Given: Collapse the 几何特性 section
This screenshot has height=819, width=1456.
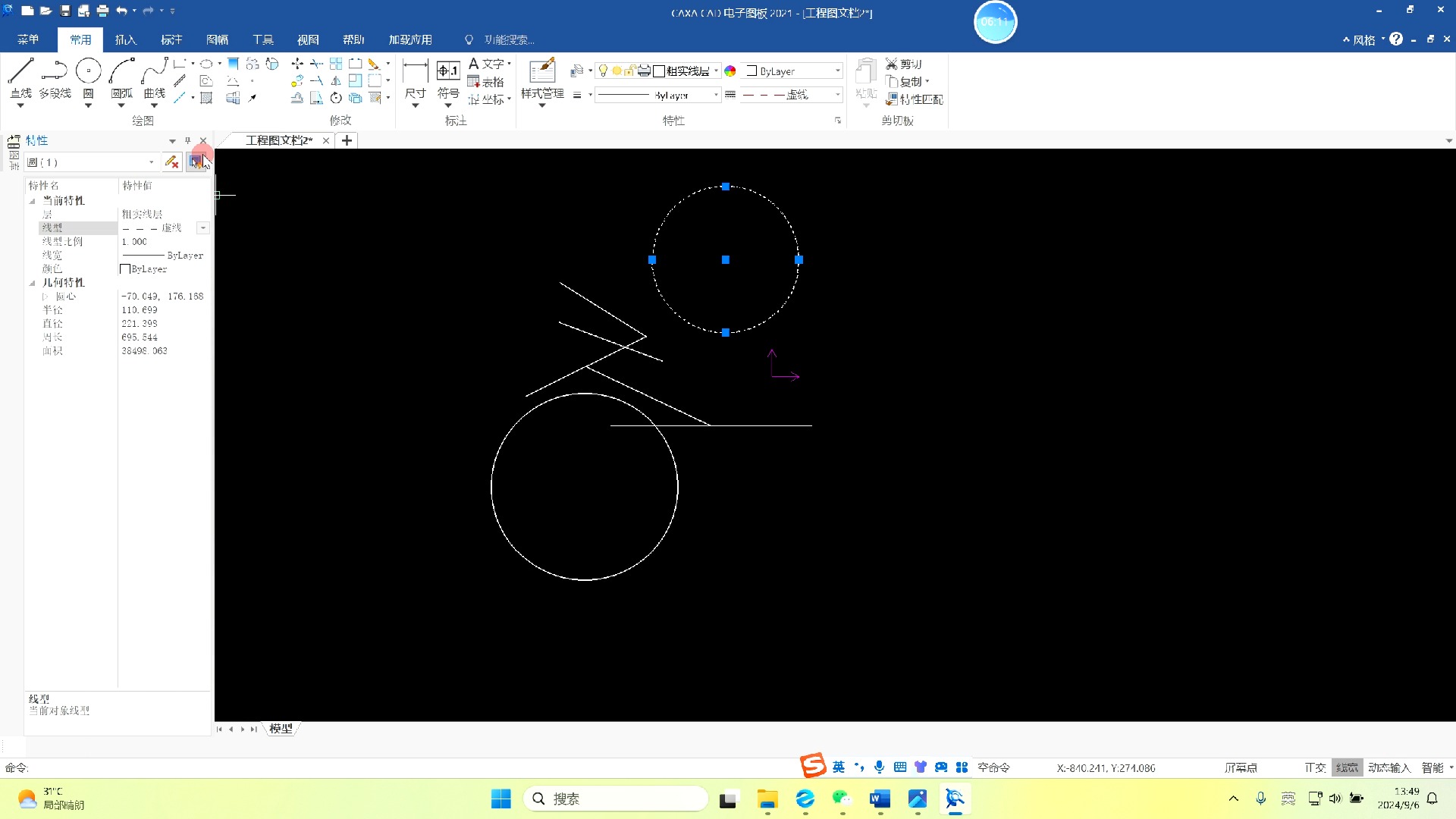Looking at the screenshot, I should [x=33, y=283].
